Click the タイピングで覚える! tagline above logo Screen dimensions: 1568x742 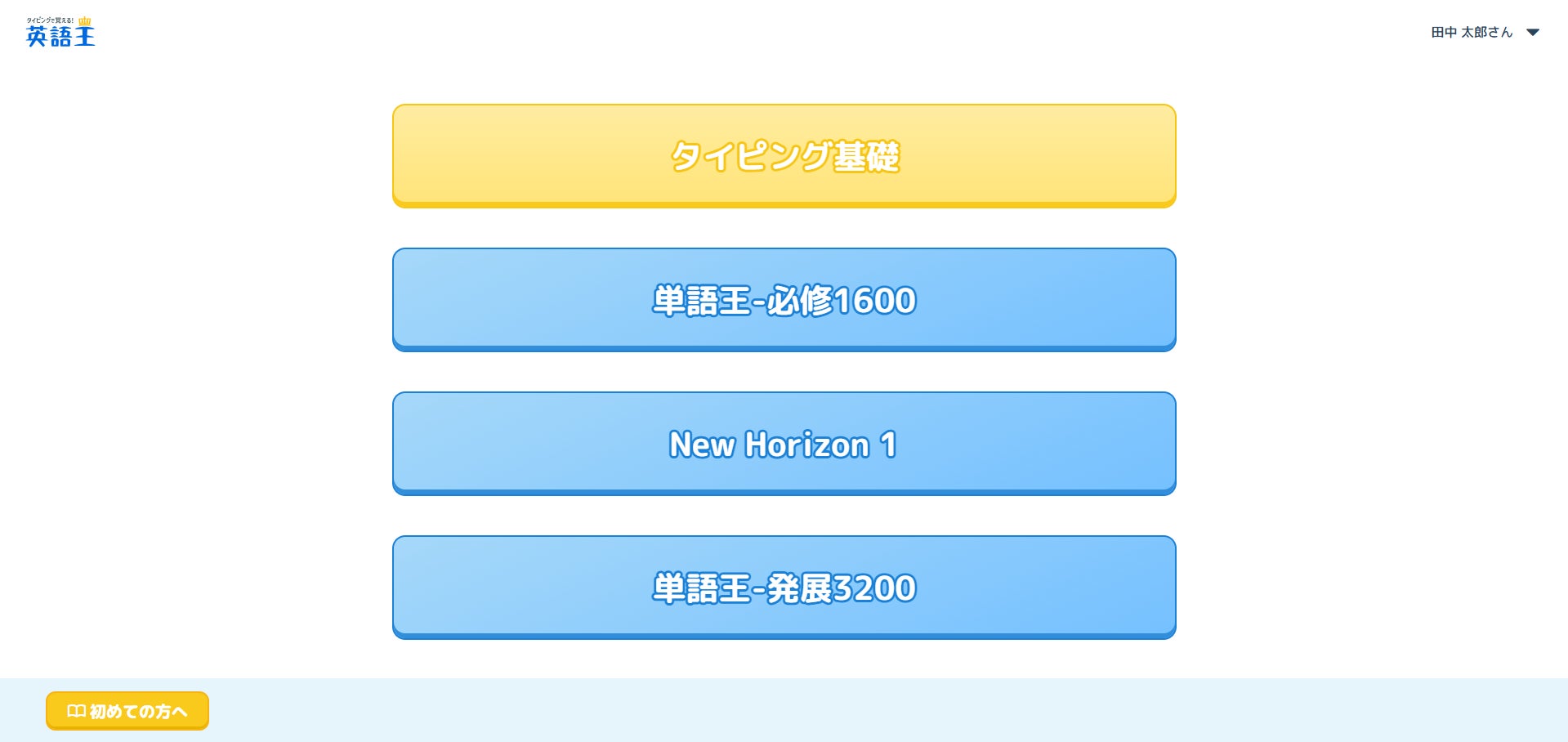[x=50, y=20]
